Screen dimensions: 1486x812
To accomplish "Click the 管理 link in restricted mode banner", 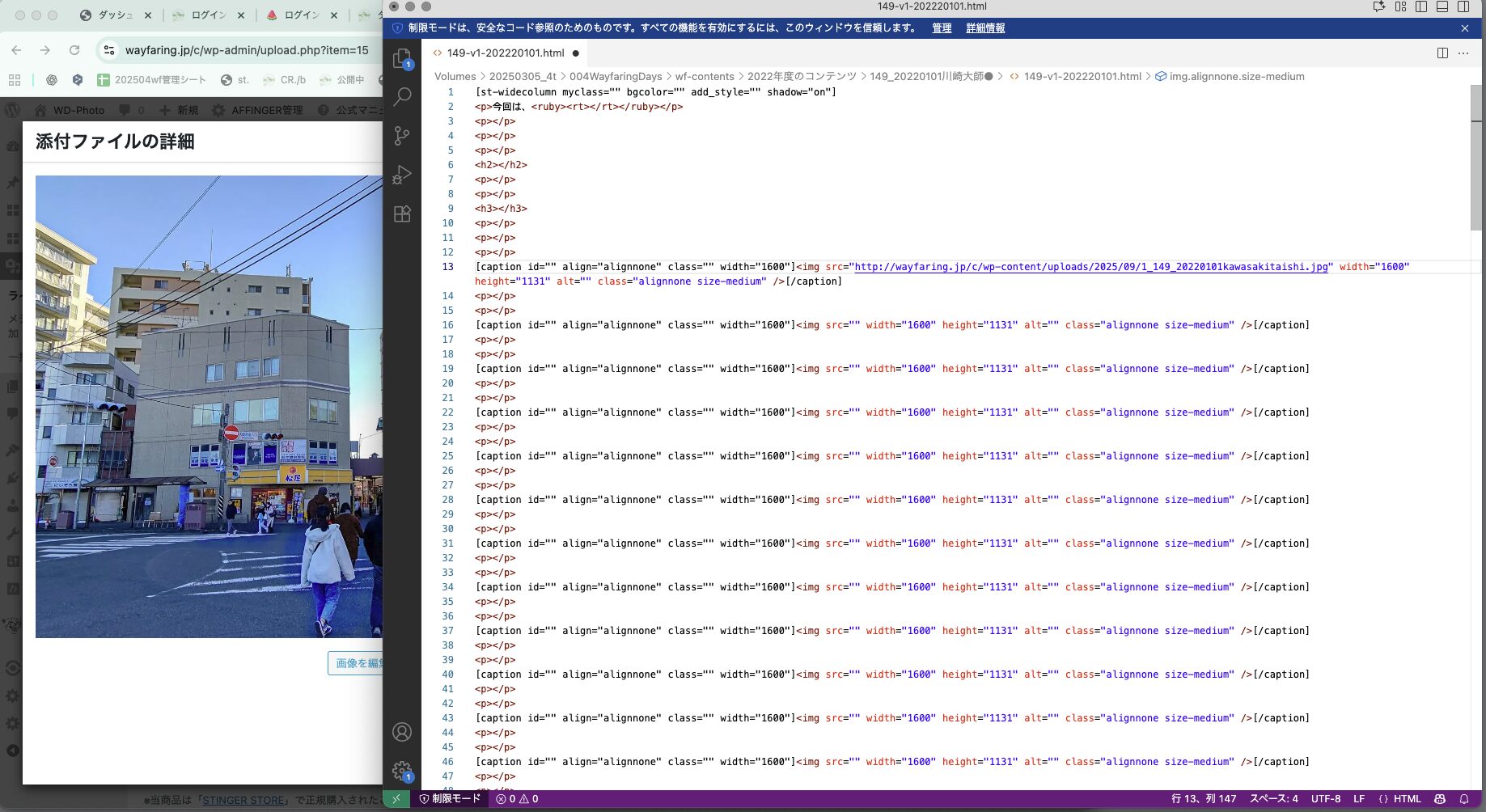I will tap(942, 28).
